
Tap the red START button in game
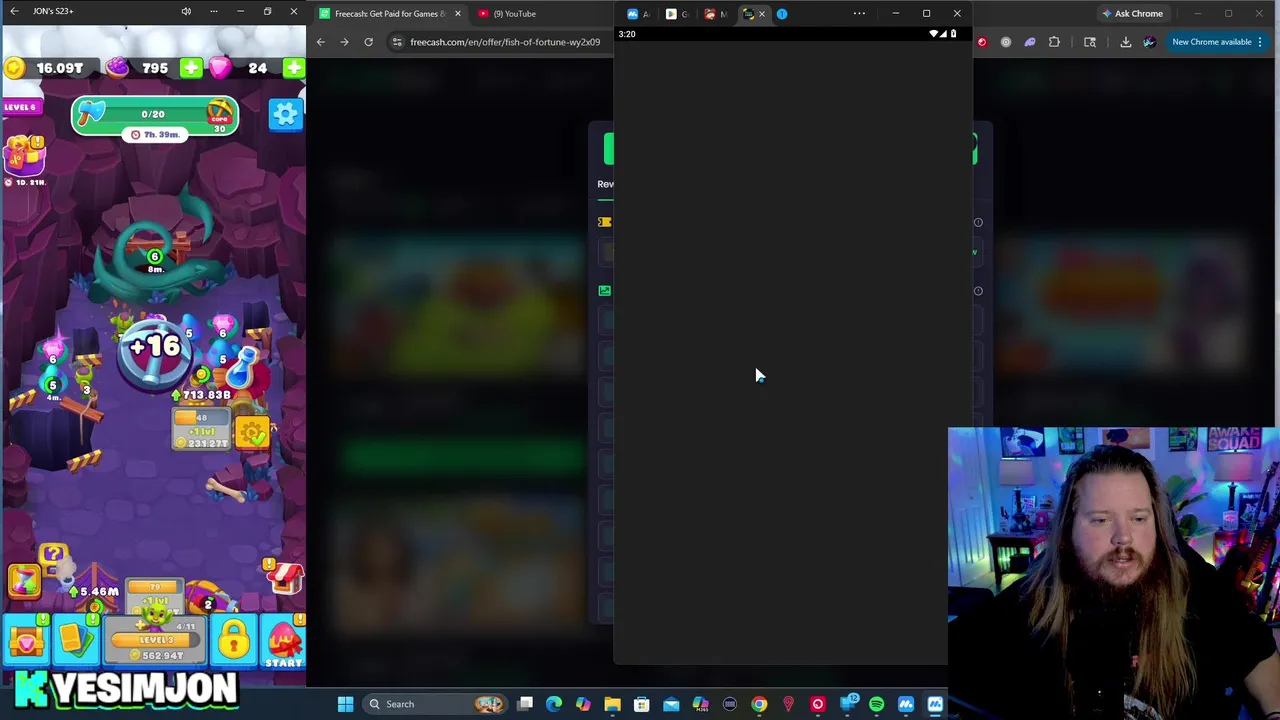[x=284, y=642]
